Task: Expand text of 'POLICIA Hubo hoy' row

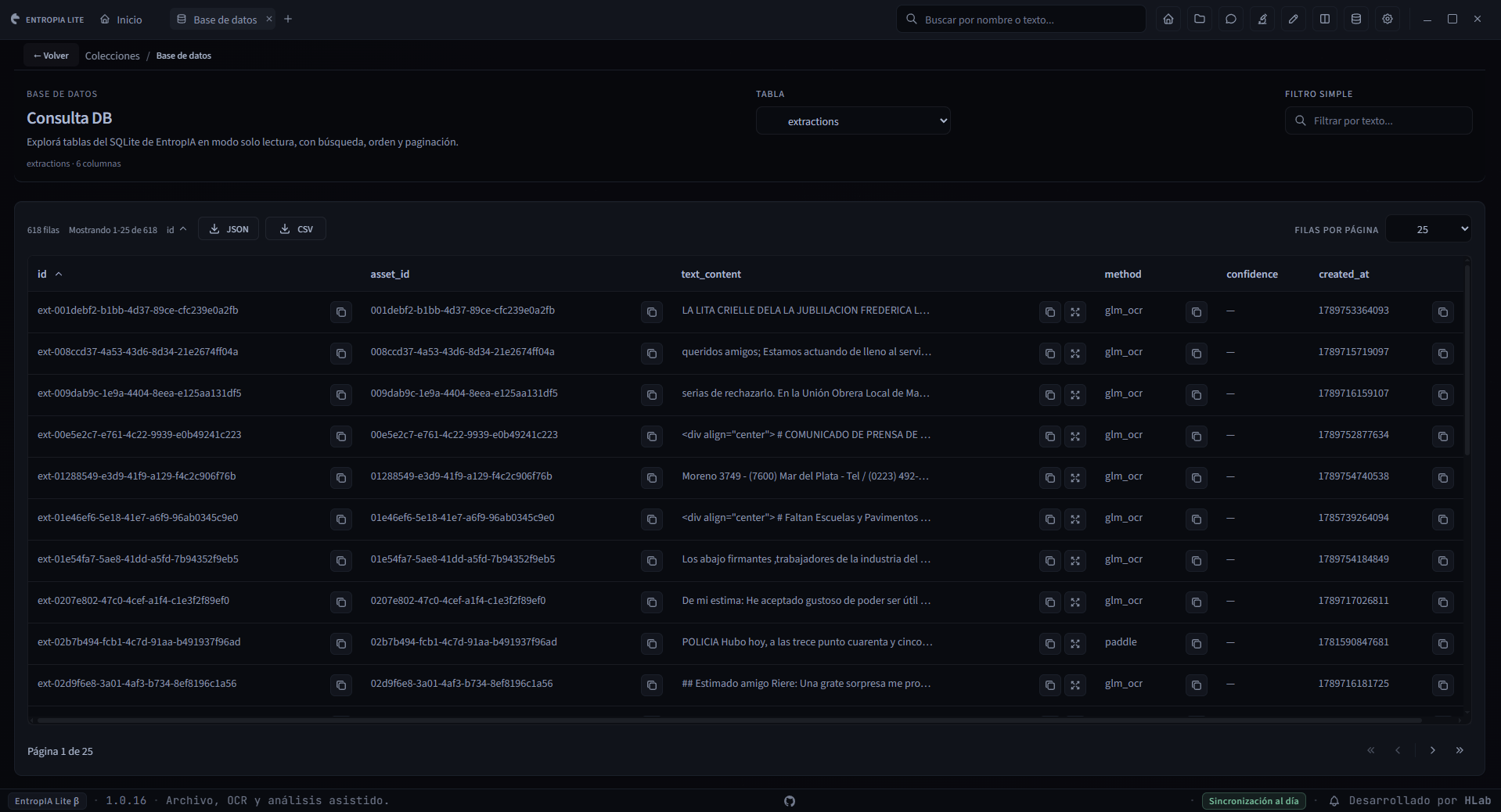Action: click(x=1075, y=644)
